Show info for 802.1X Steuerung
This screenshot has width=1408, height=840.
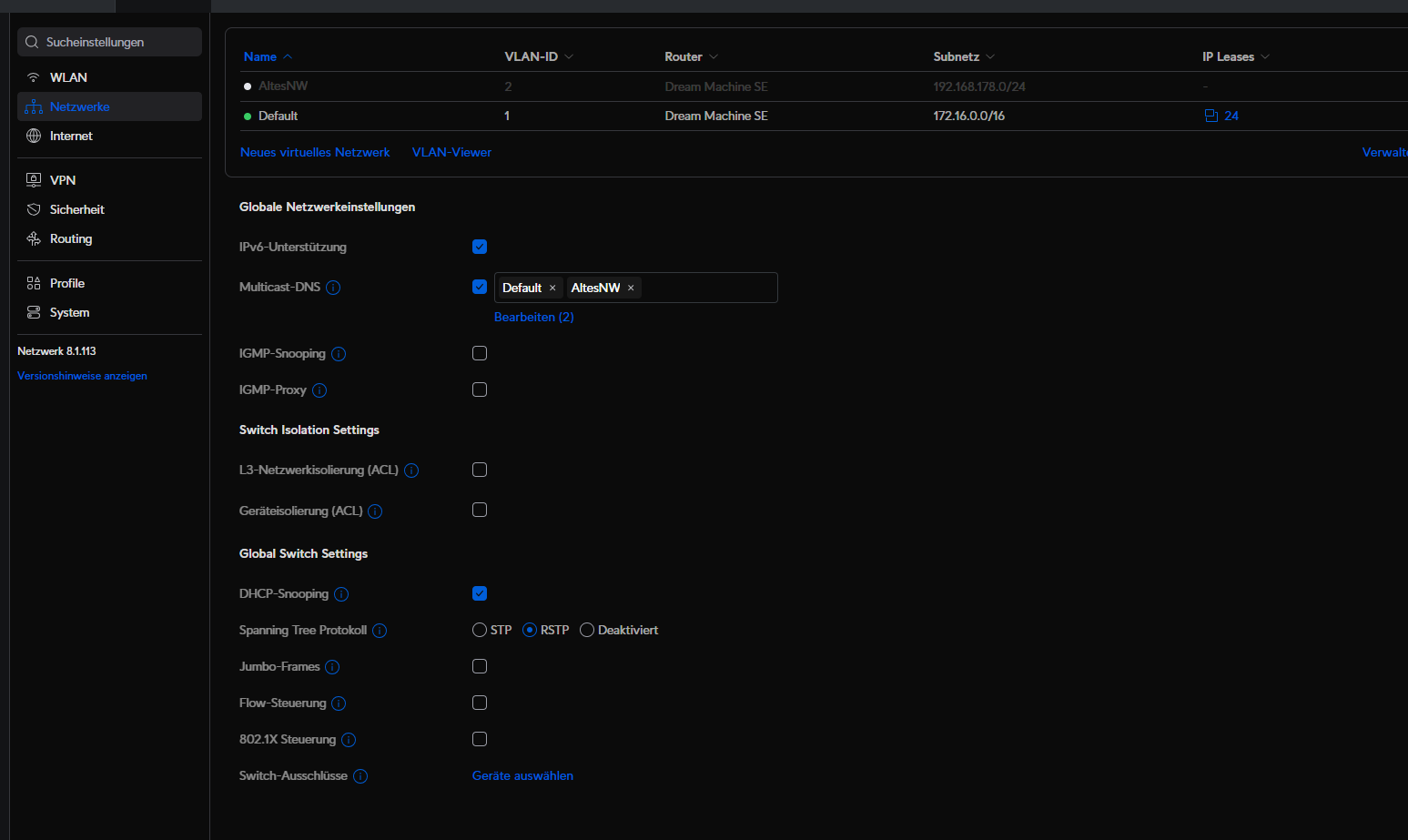(349, 740)
